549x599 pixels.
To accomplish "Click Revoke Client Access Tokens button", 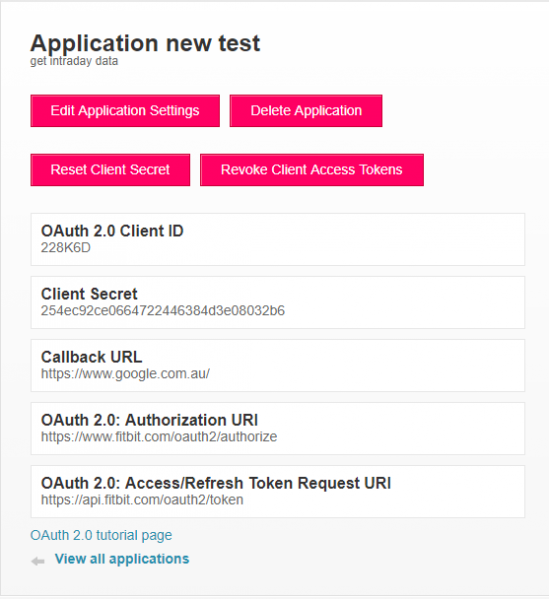I will point(312,170).
